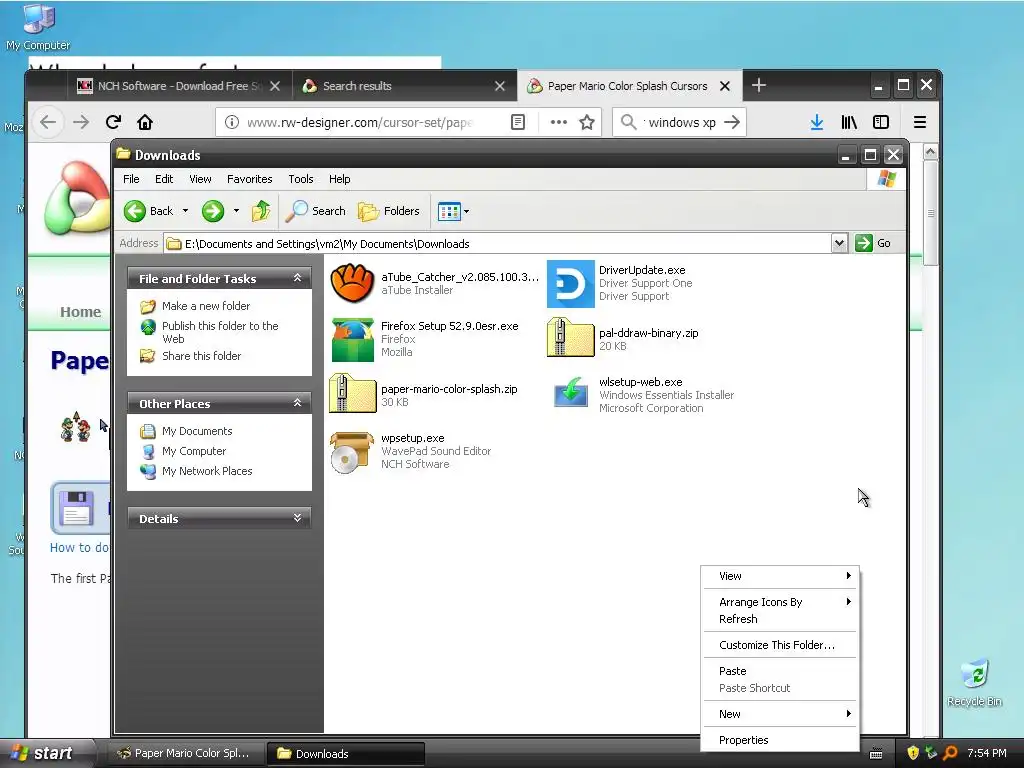
Task: Open Back history dropdown arrow
Action: pos(185,211)
